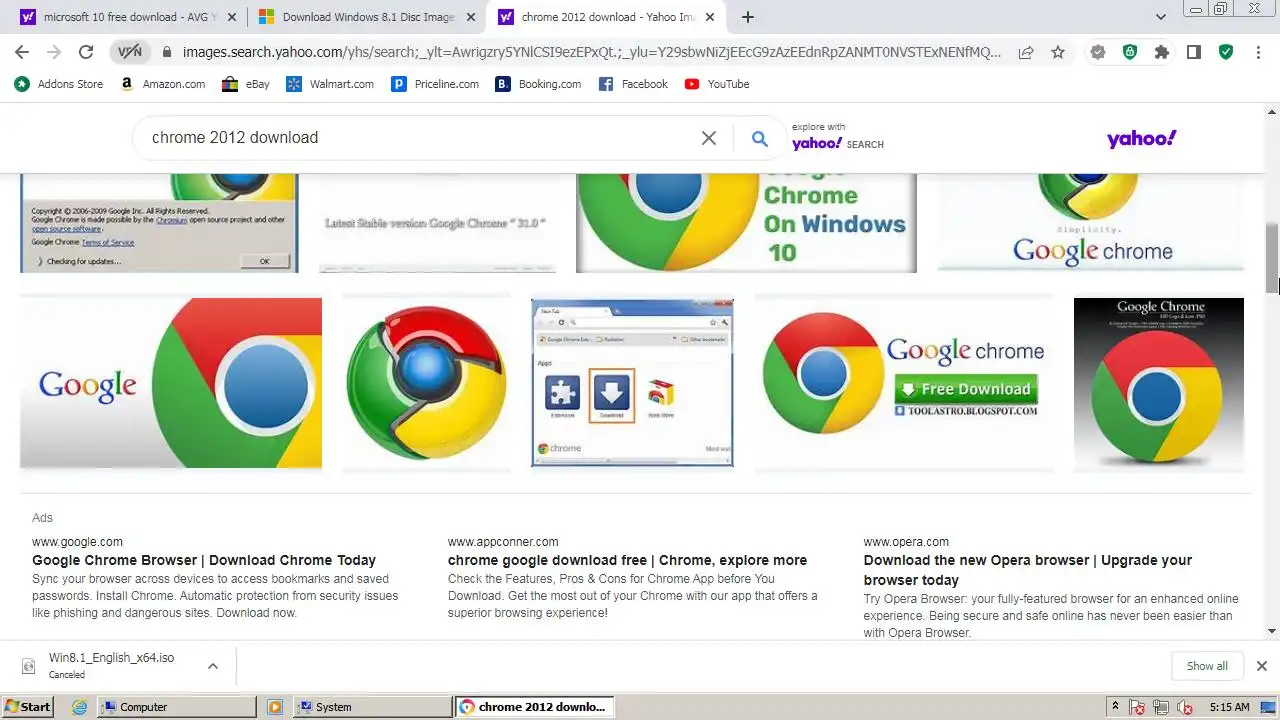1280x720 pixels.
Task: Go to Yahoo home via purple yahoo! logo
Action: [1141, 139]
